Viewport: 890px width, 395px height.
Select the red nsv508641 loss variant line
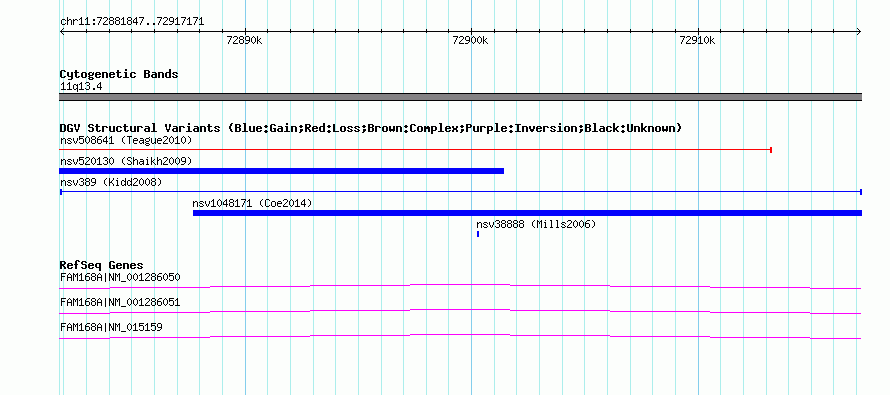[x=415, y=150]
